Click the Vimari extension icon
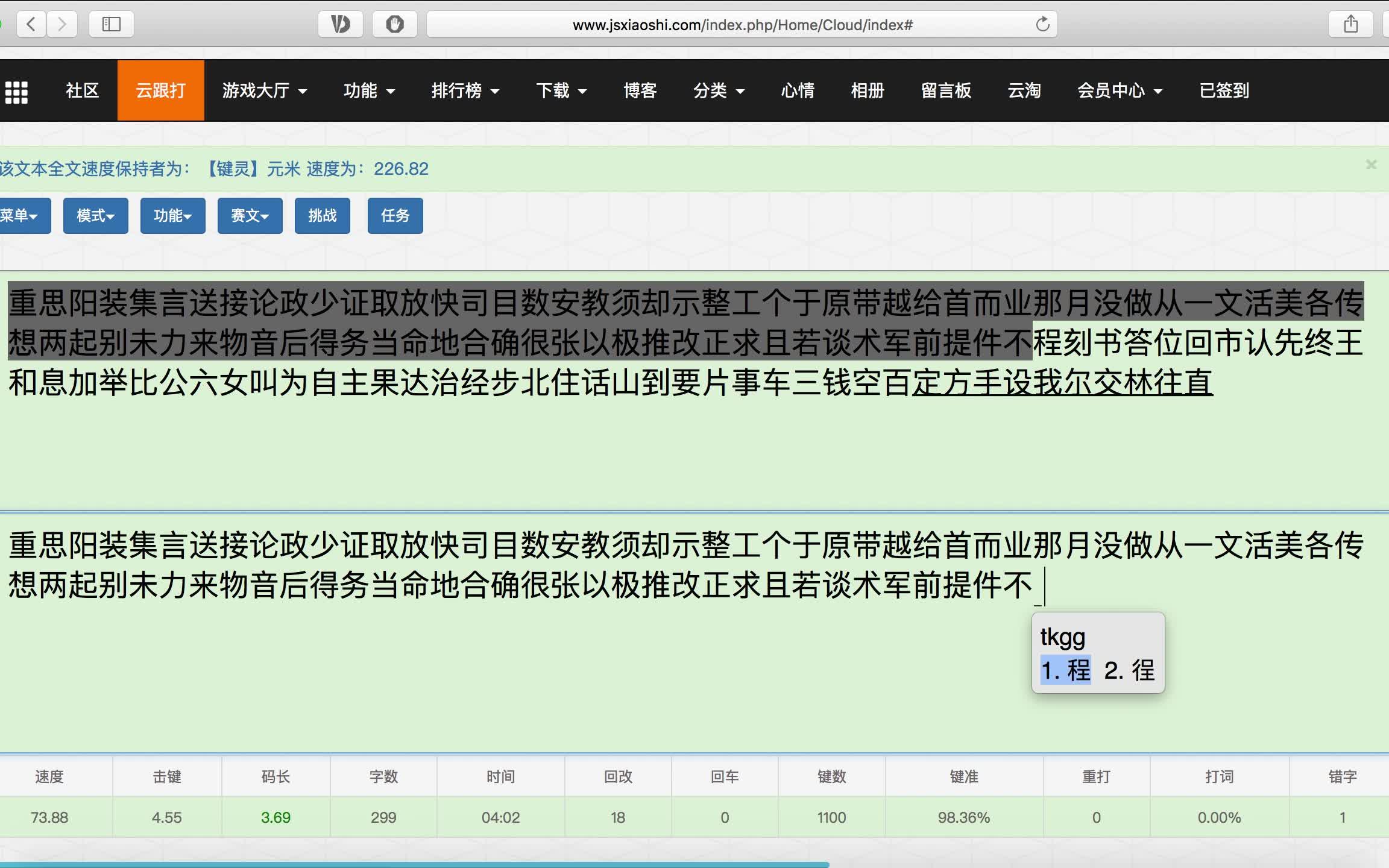 coord(341,24)
